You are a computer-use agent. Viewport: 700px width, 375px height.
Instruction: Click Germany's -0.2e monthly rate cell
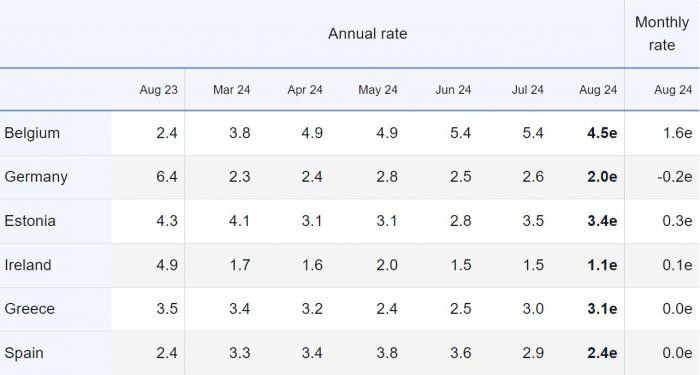675,177
